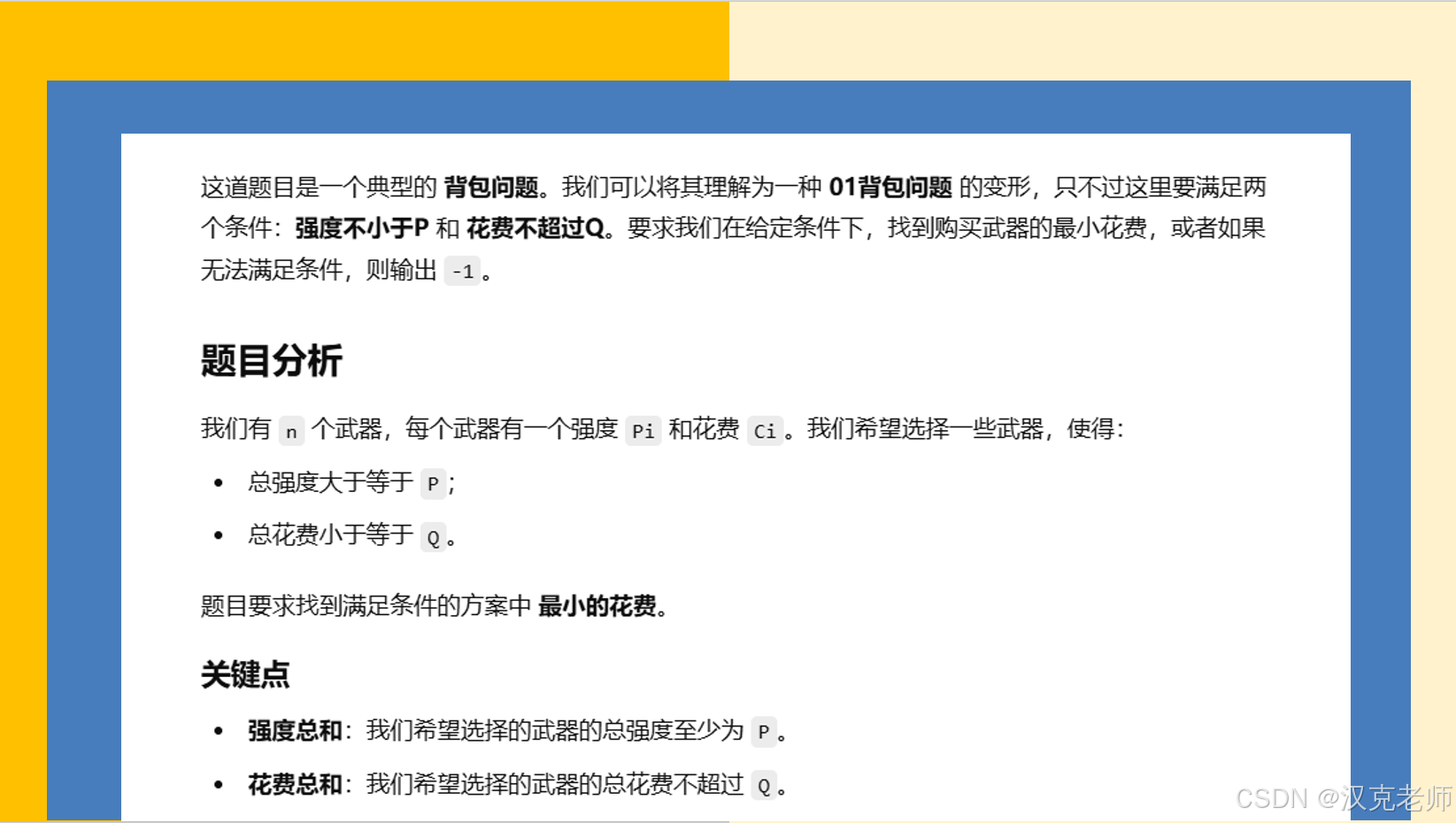Select the inline code n
The width and height of the screenshot is (1456, 823).
click(292, 432)
